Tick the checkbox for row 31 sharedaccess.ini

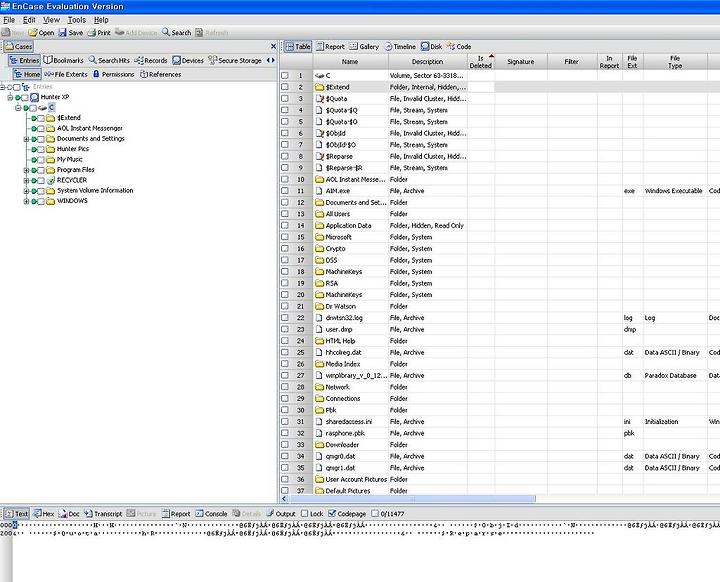pyautogui.click(x=285, y=421)
